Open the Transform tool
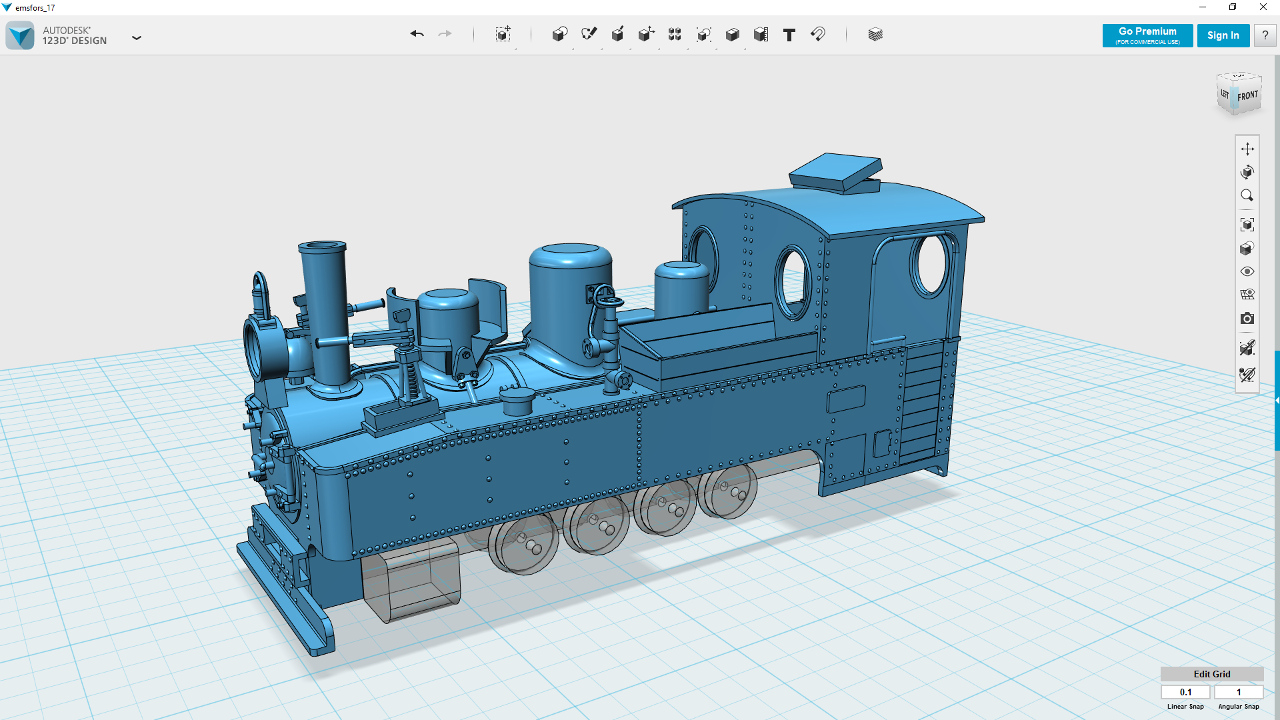 (x=503, y=34)
